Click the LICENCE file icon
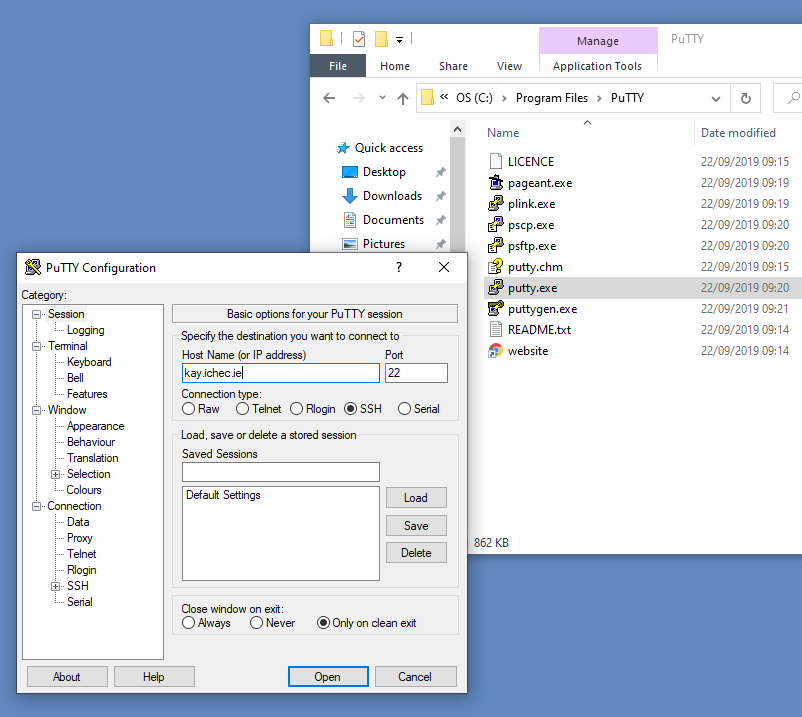Viewport: 802px width, 717px height. (x=495, y=161)
